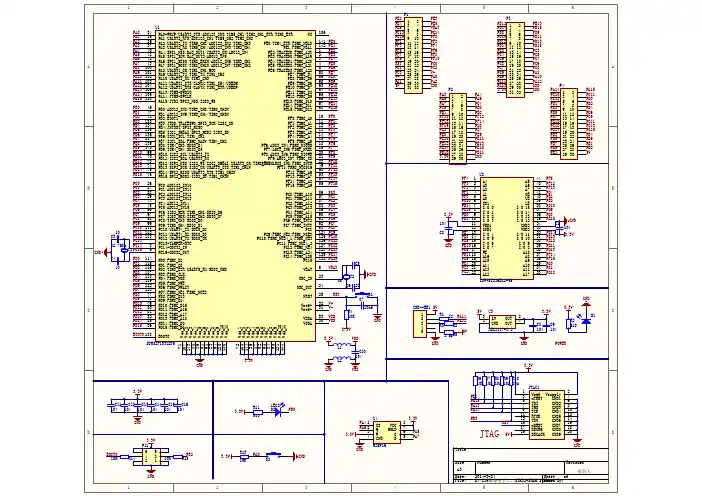Select the crystal on the microcontroller's right side
This screenshot has width=702, height=496.
(x=348, y=278)
